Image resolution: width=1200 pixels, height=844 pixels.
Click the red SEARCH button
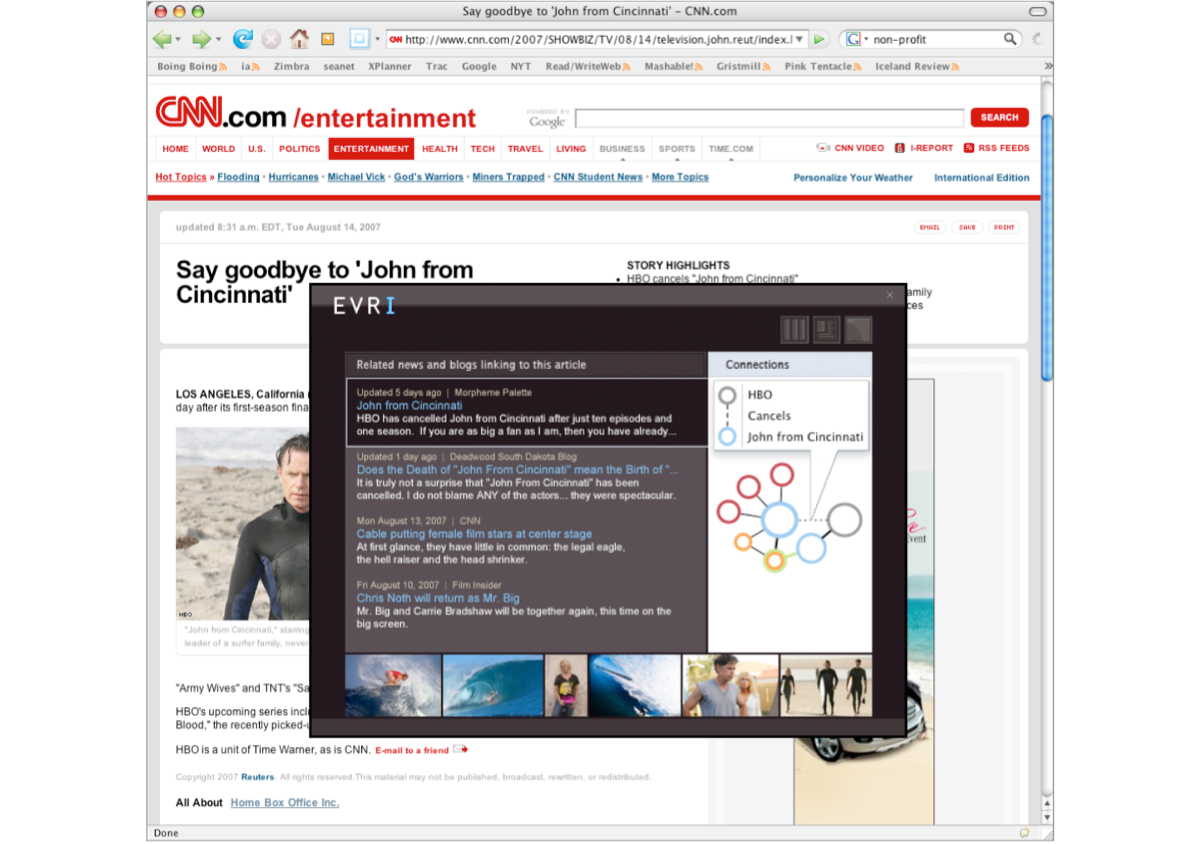pos(999,117)
